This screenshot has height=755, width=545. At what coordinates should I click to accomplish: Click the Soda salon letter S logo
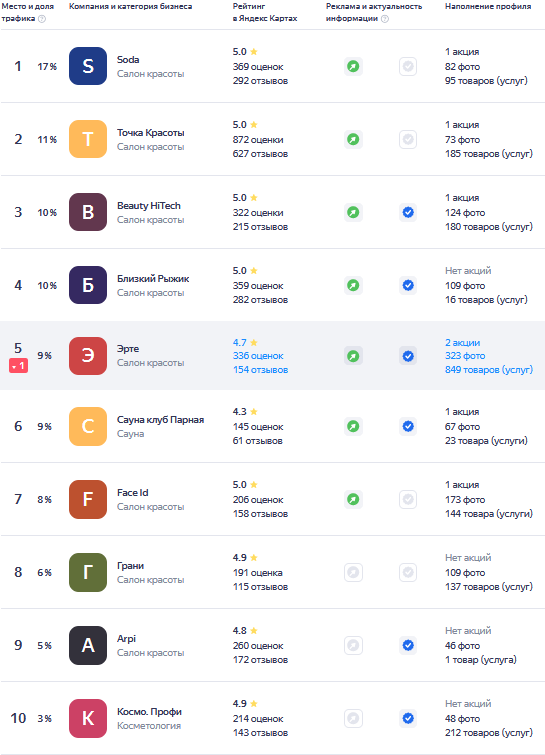pyautogui.click(x=88, y=66)
